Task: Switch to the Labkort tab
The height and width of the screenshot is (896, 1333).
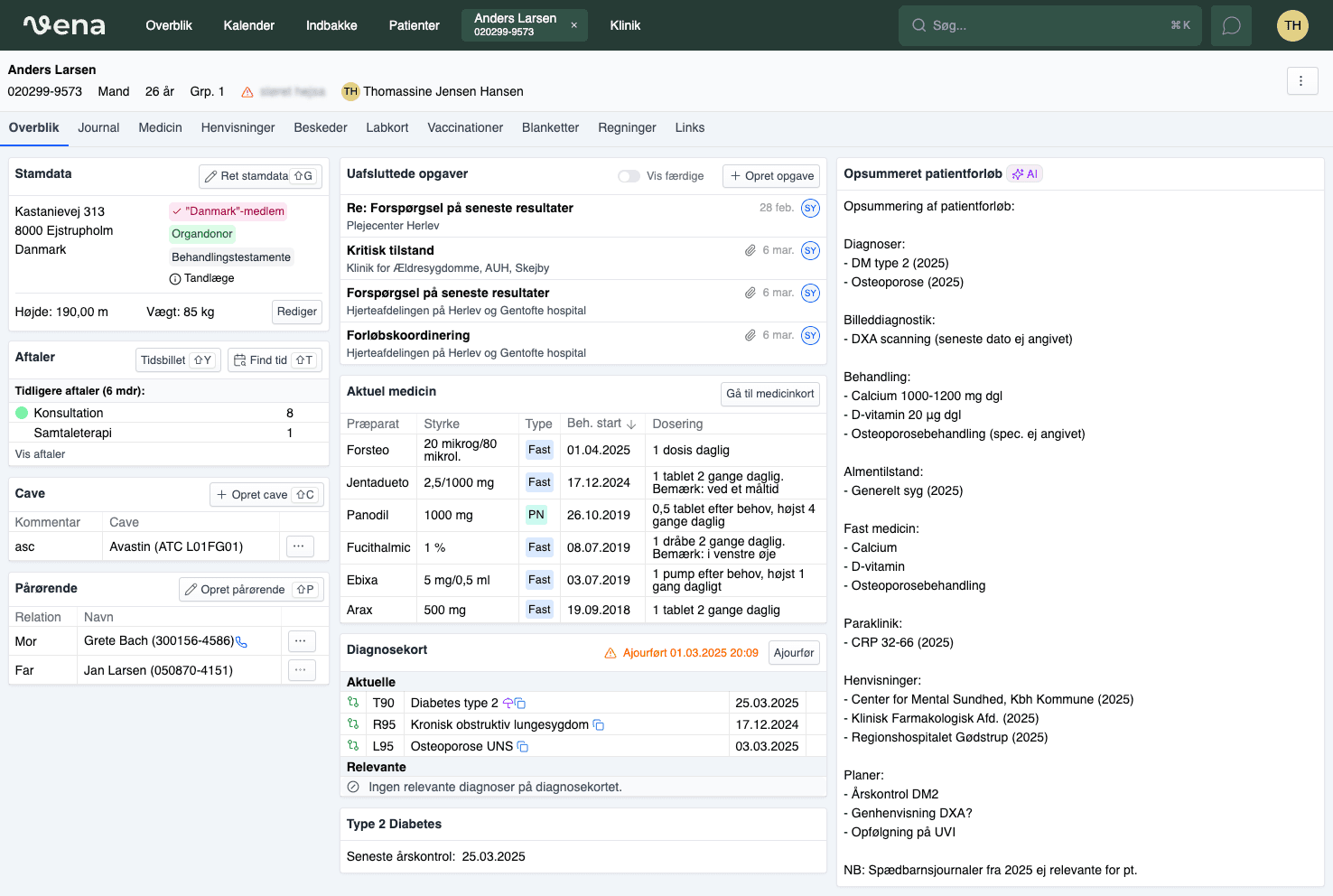Action: pos(387,127)
